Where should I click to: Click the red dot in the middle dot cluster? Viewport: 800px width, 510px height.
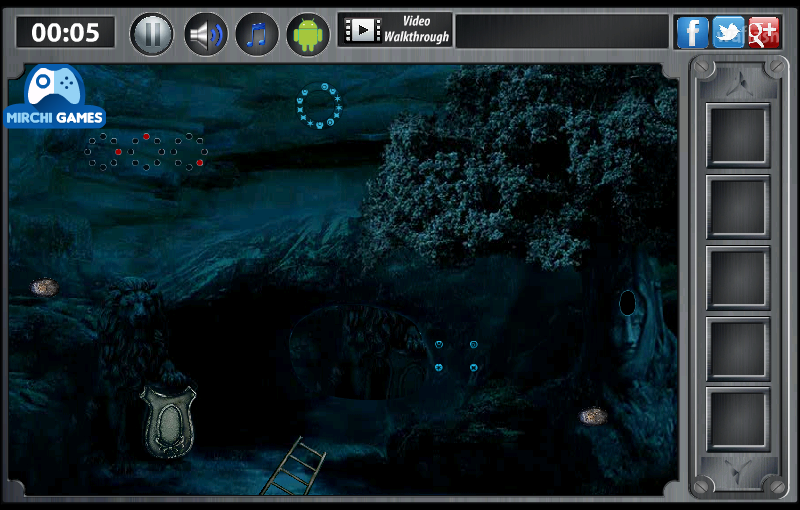pos(146,136)
